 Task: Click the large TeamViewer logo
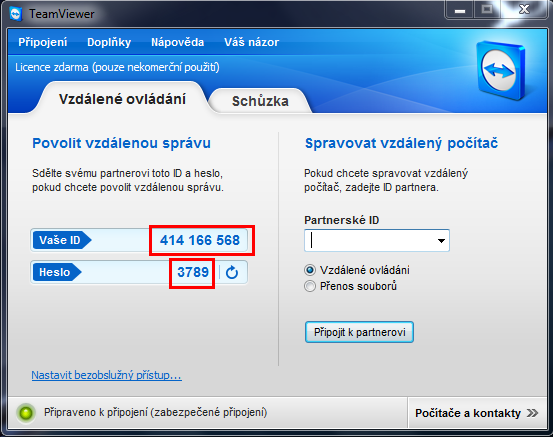(500, 70)
